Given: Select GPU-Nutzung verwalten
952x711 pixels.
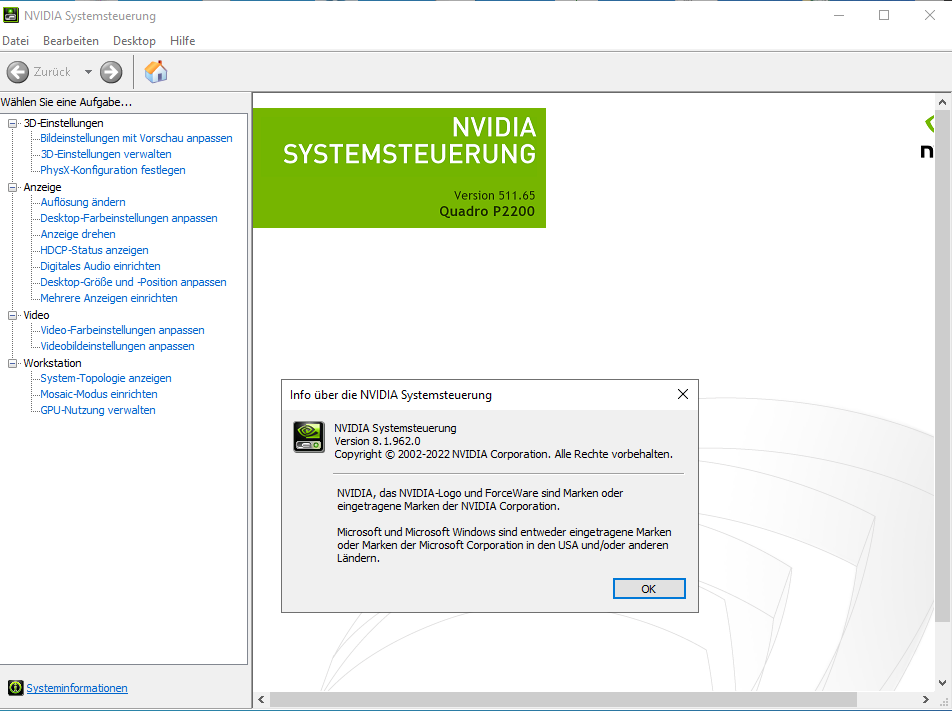Looking at the screenshot, I should click(98, 410).
